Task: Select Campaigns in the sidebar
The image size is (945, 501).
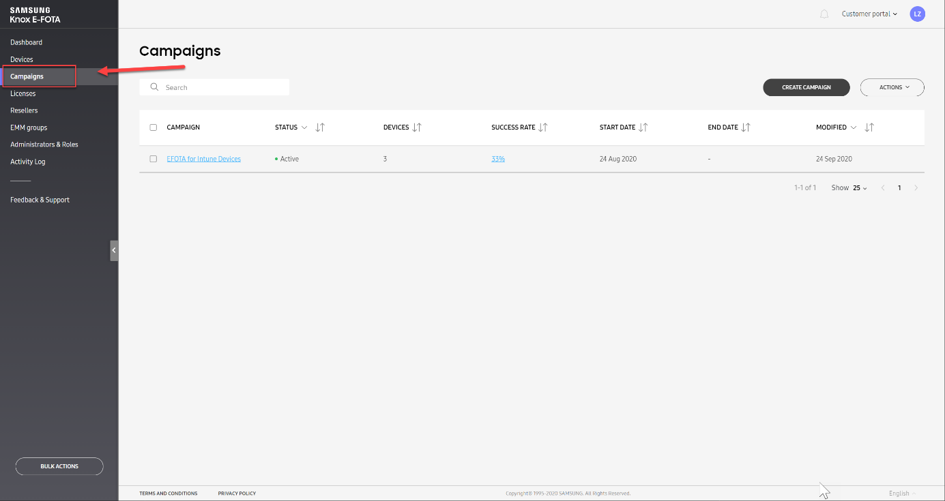Action: pos(27,77)
